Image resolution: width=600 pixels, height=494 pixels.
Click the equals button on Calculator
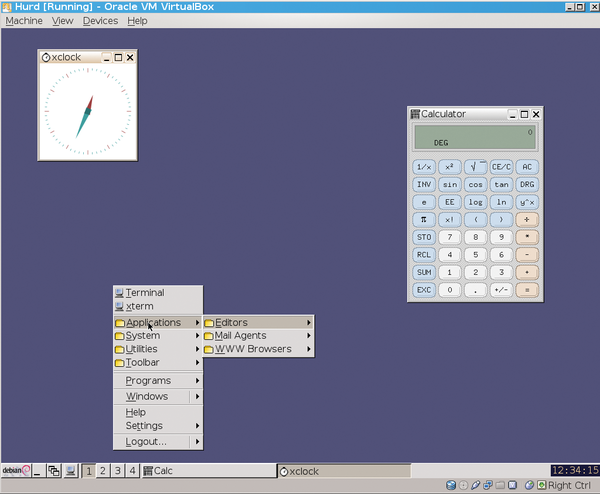pos(527,290)
